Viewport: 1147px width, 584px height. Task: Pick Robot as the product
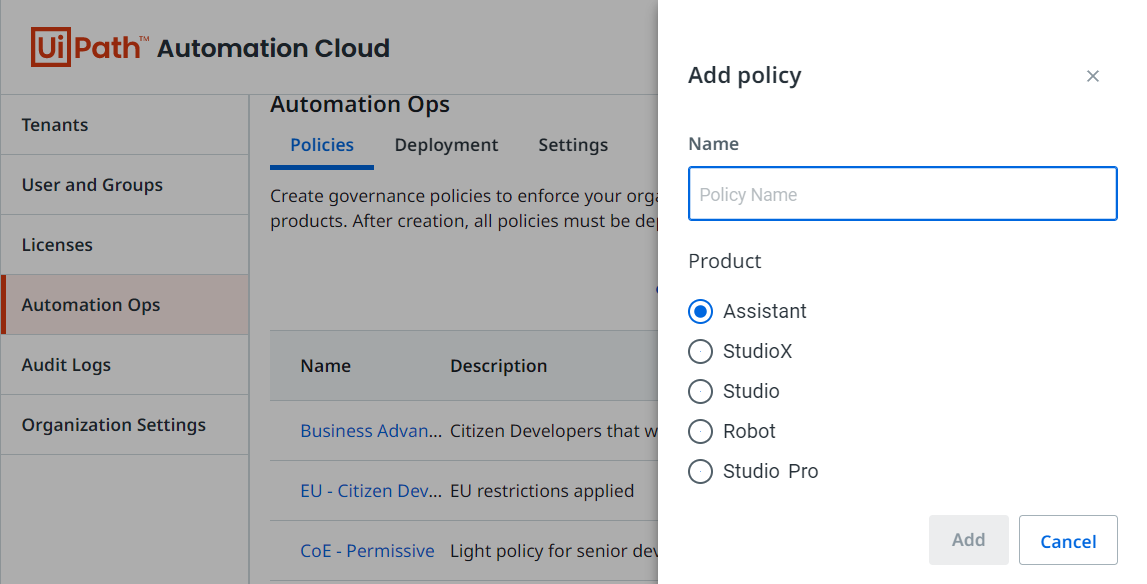(x=700, y=432)
